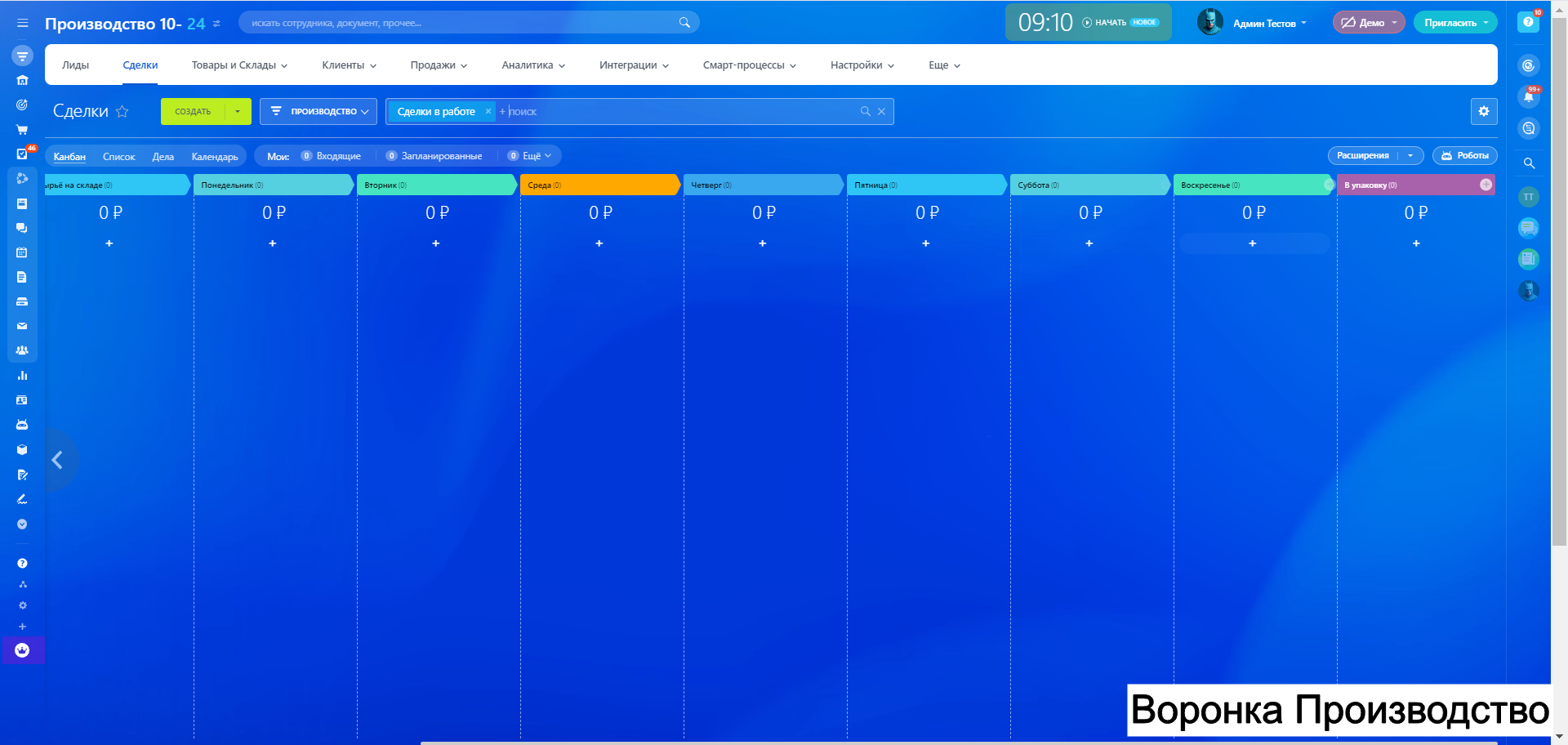Open the chat bubbles icon in left sidebar
This screenshot has height=745, width=1568.
[x=22, y=228]
